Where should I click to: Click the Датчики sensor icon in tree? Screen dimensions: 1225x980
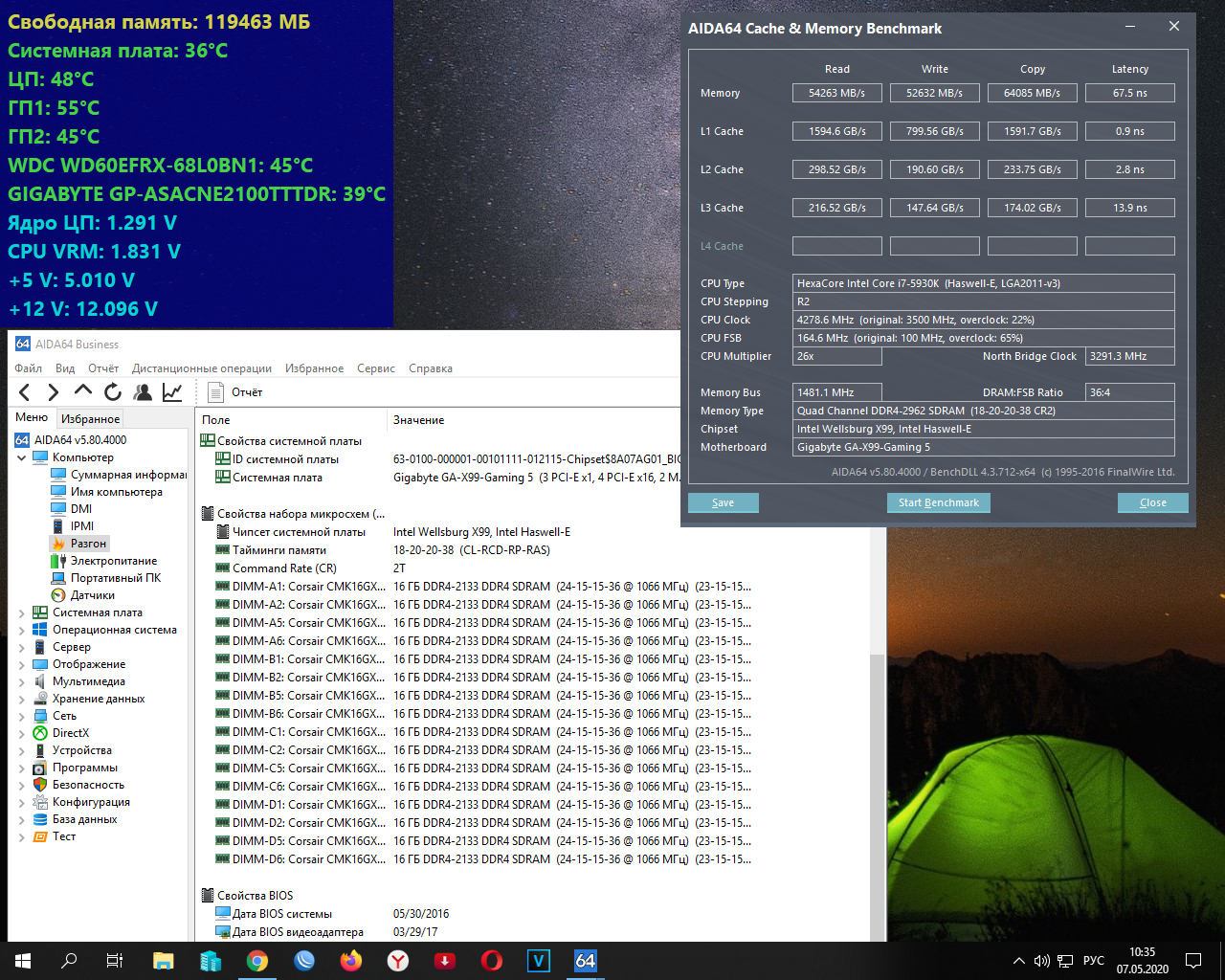pos(58,595)
